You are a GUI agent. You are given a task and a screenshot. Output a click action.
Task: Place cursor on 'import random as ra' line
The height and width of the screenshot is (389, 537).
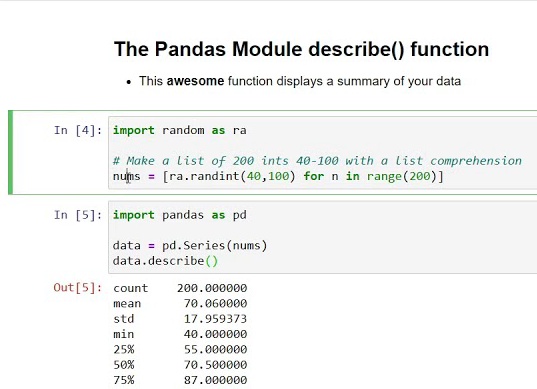pos(179,130)
